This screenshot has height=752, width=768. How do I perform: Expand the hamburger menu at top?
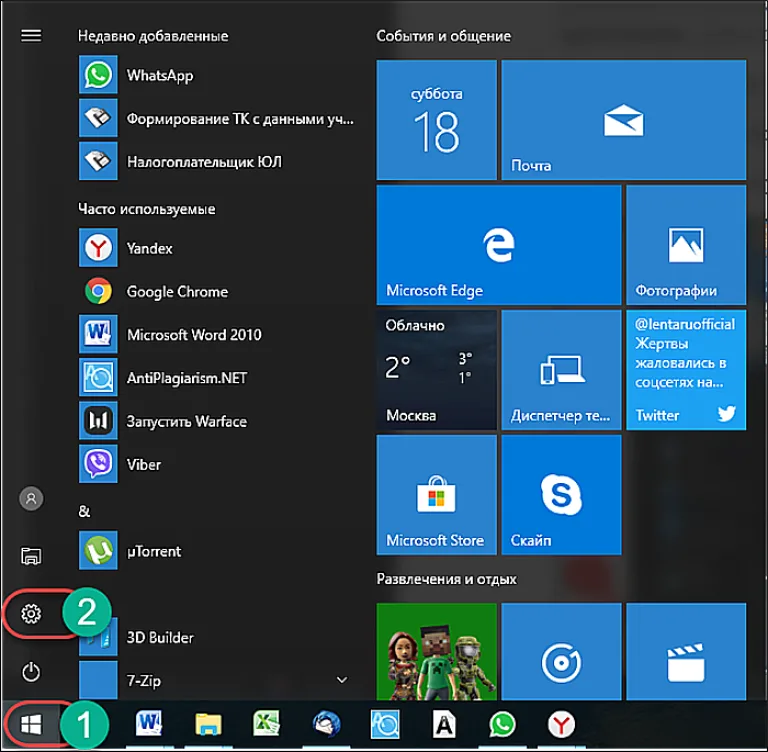point(31,35)
